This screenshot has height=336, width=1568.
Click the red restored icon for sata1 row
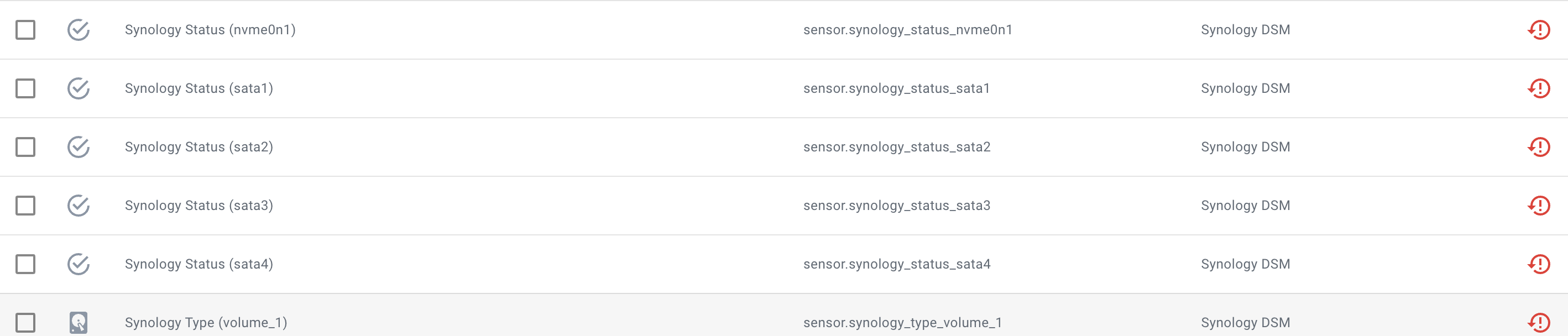1539,88
